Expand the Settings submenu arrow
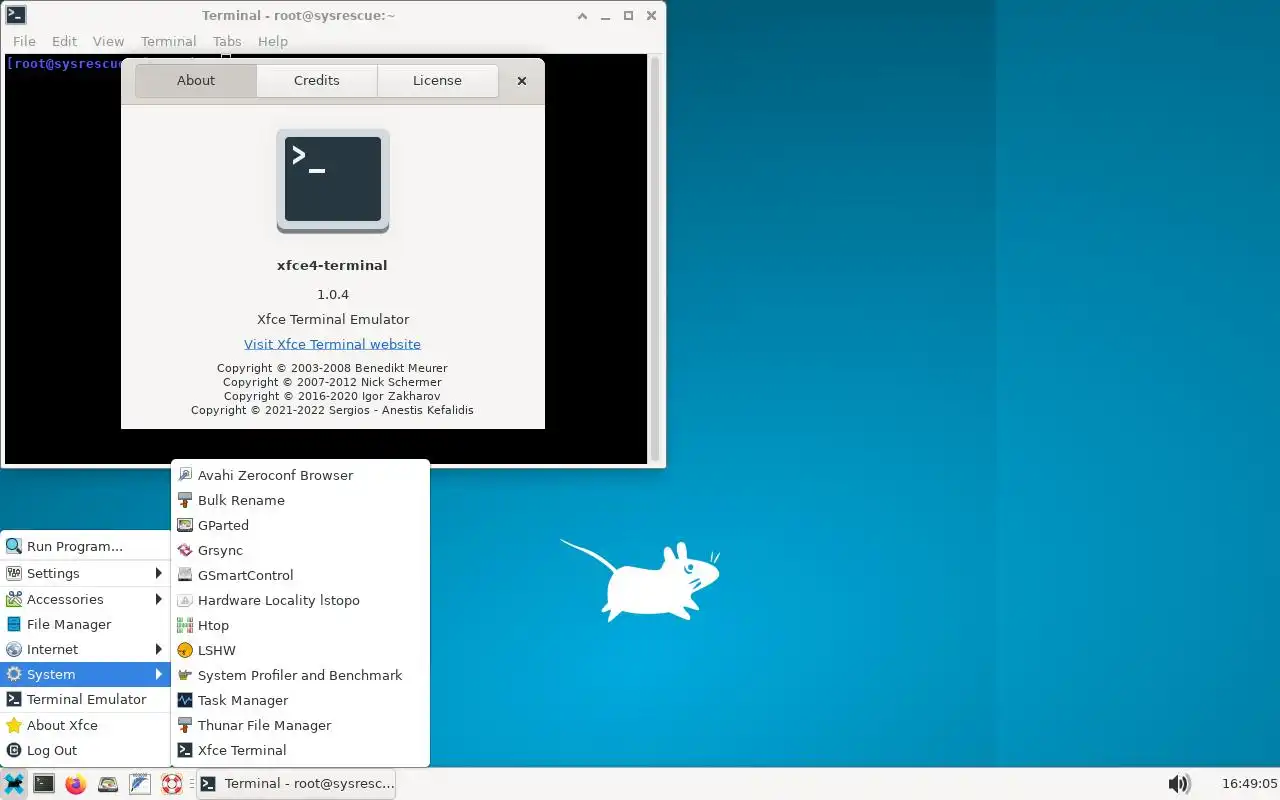Image resolution: width=1280 pixels, height=800 pixels. tap(158, 573)
